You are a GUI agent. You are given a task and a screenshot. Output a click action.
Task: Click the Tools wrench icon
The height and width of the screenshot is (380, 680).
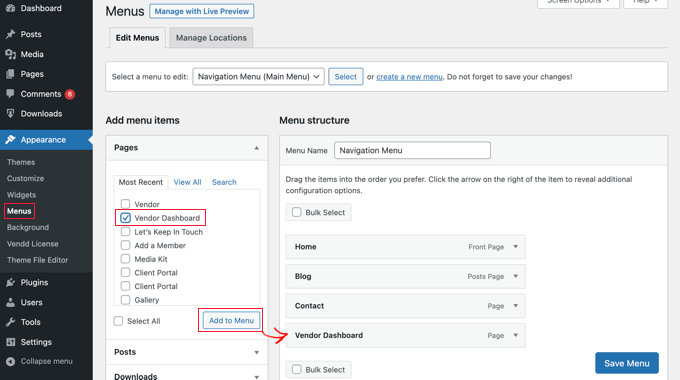(10, 322)
